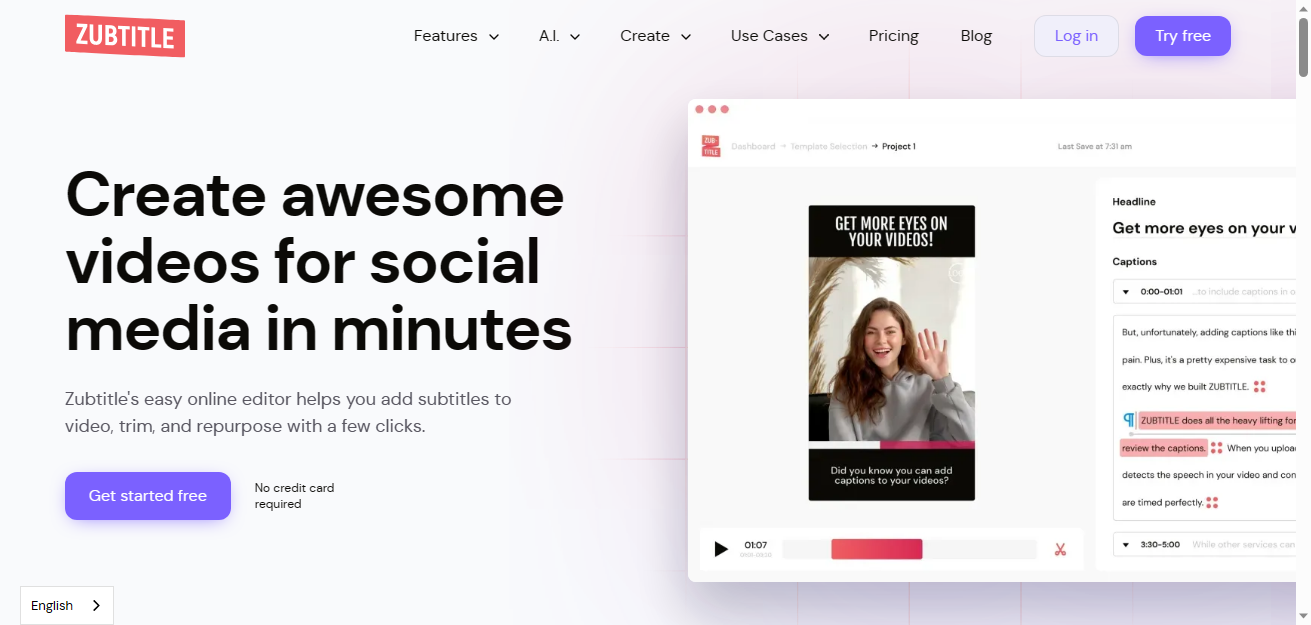The image size is (1311, 625).
Task: Click the 01:07 playback time
Action: [755, 545]
